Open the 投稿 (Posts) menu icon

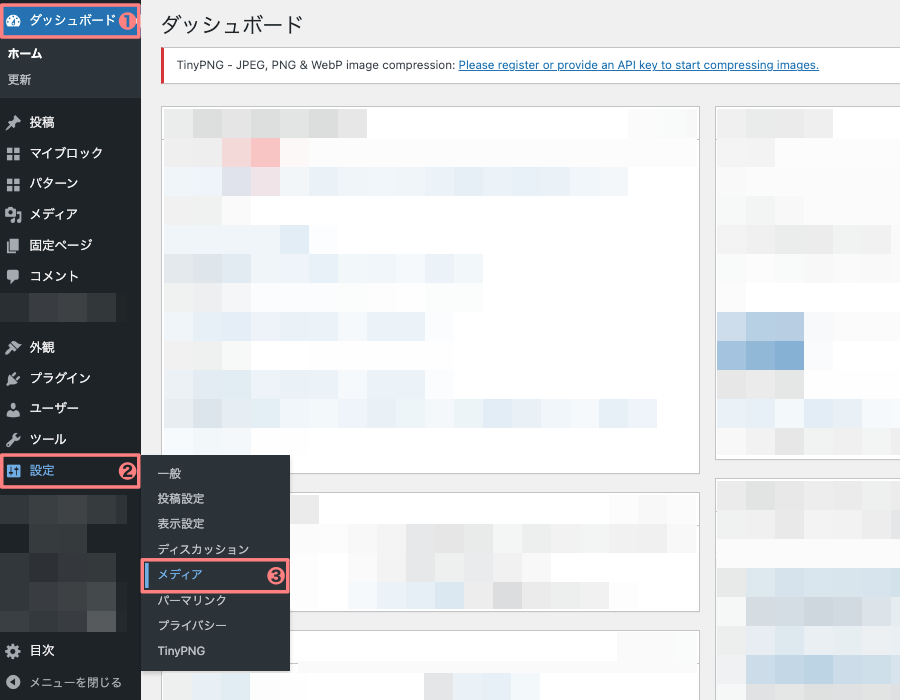[14, 122]
